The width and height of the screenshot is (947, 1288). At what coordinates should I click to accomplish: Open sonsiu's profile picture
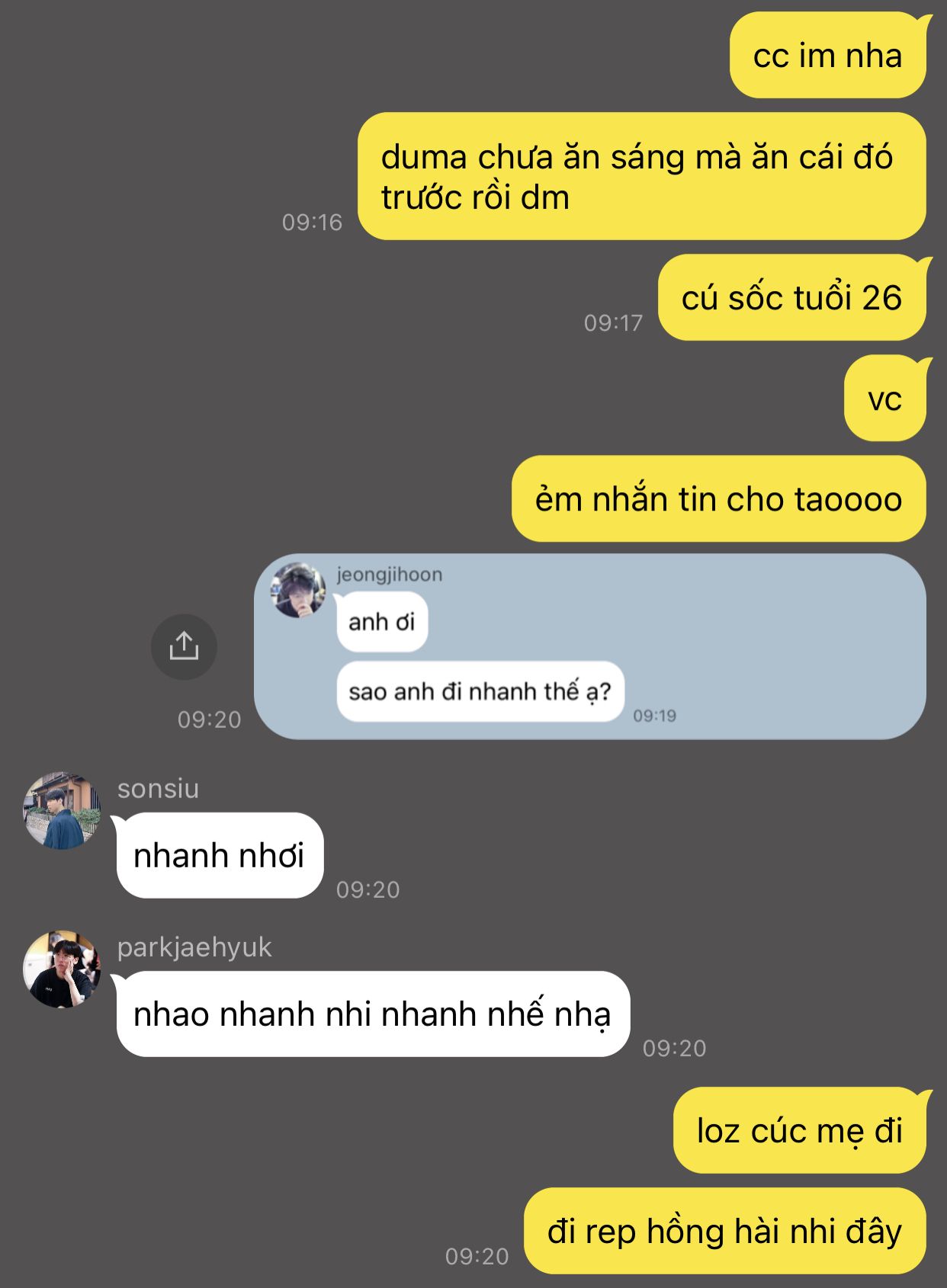(x=62, y=810)
